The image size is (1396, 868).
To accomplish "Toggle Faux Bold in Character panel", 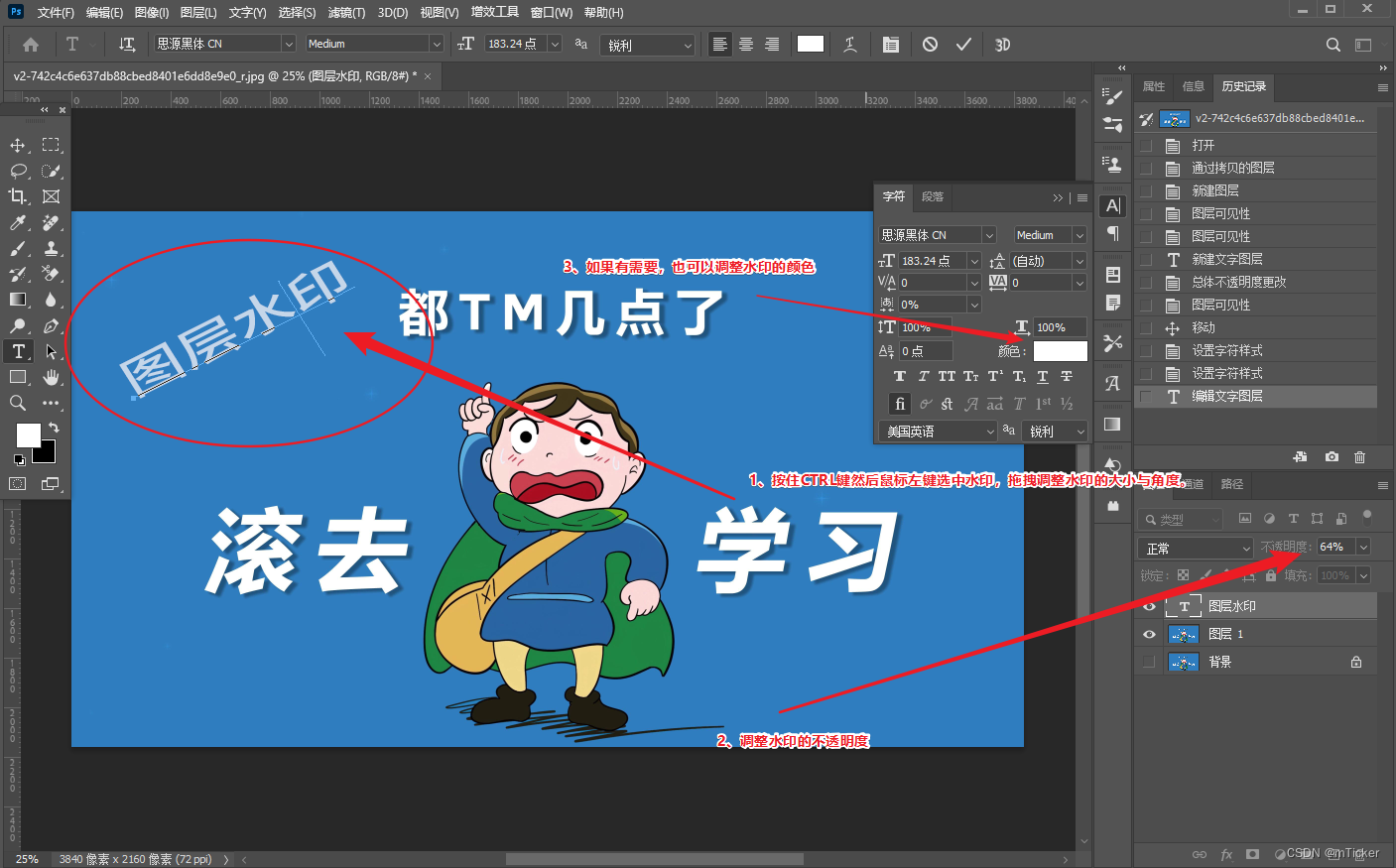I will click(900, 377).
